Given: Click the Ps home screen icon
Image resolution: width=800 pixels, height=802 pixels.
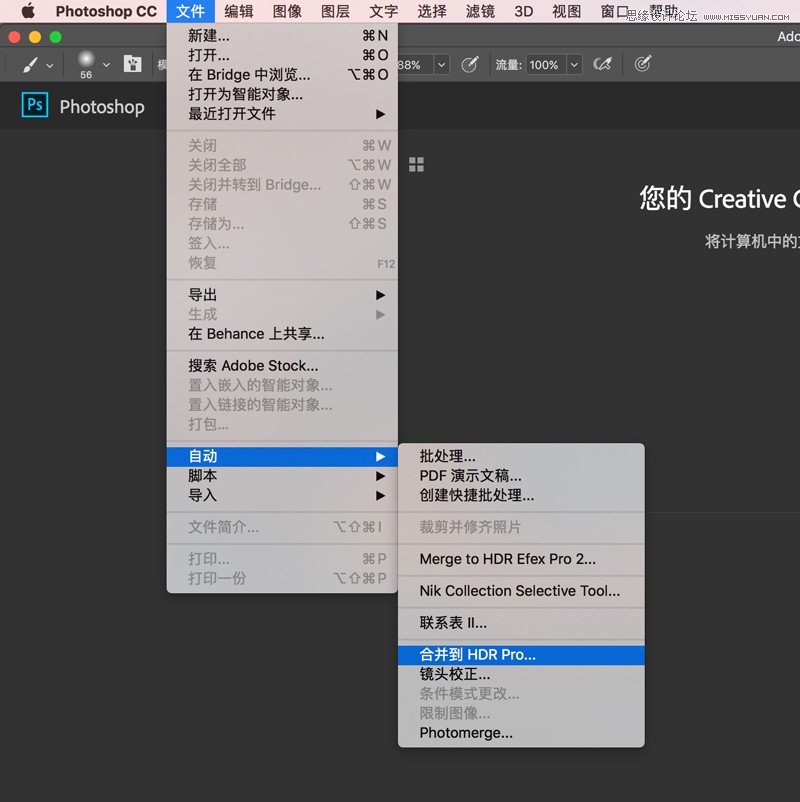Looking at the screenshot, I should click(x=34, y=105).
